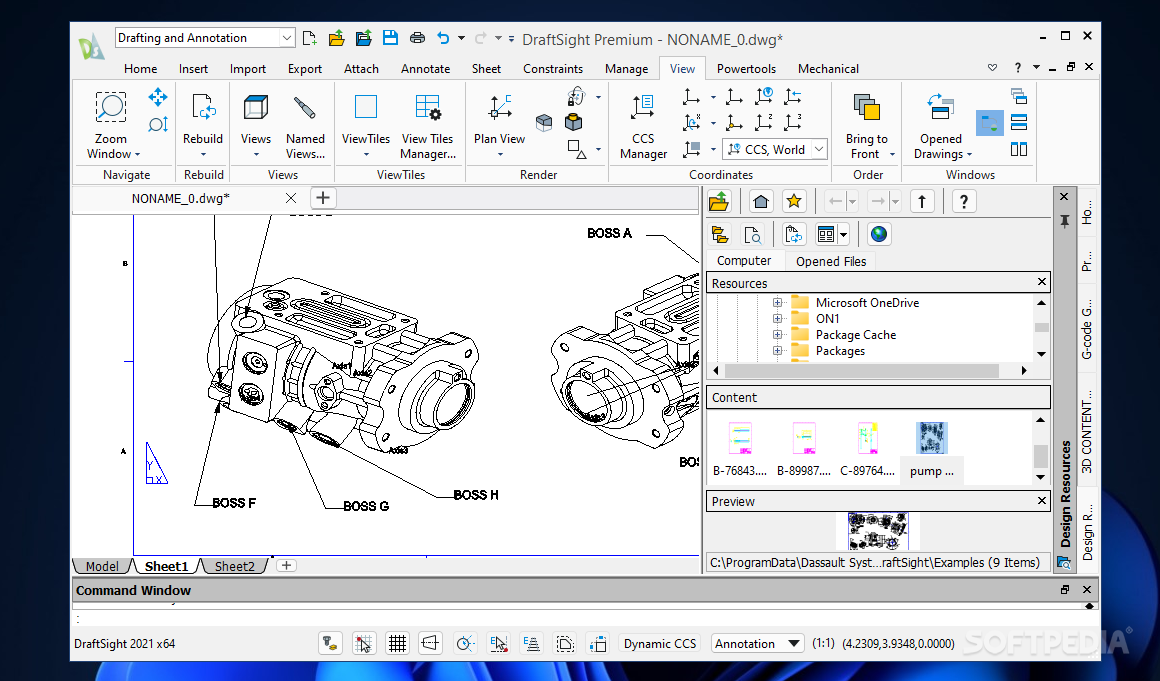Add a new sheet with plus
The width and height of the screenshot is (1160, 681).
(x=286, y=566)
